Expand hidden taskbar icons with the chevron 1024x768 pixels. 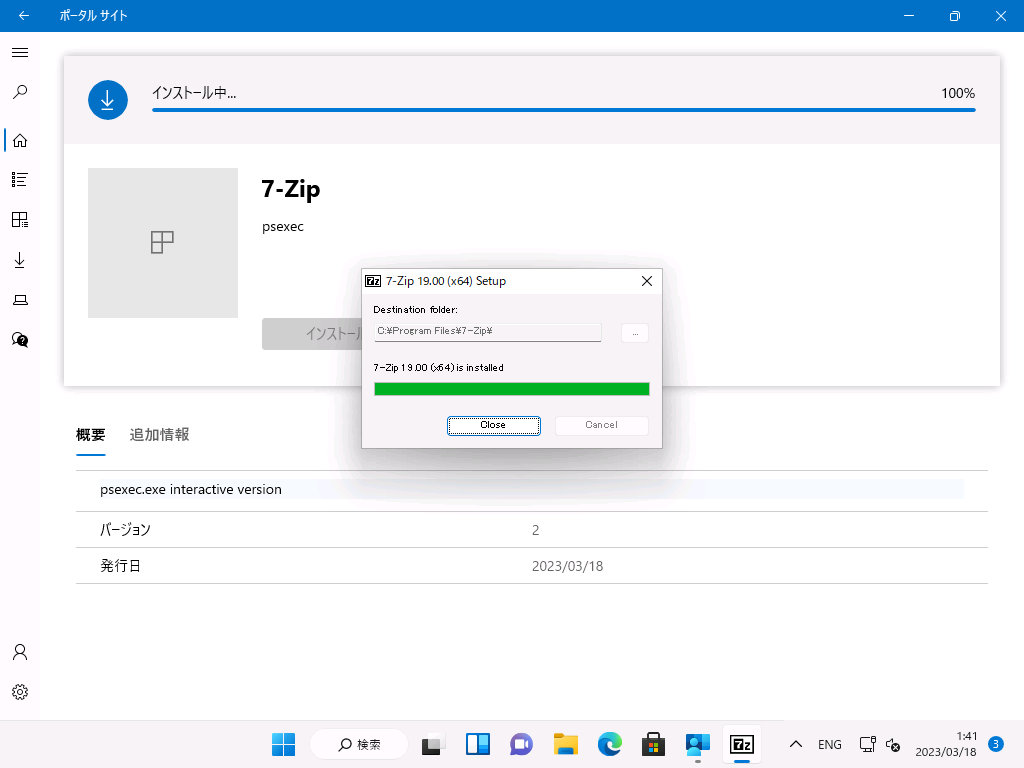click(796, 744)
